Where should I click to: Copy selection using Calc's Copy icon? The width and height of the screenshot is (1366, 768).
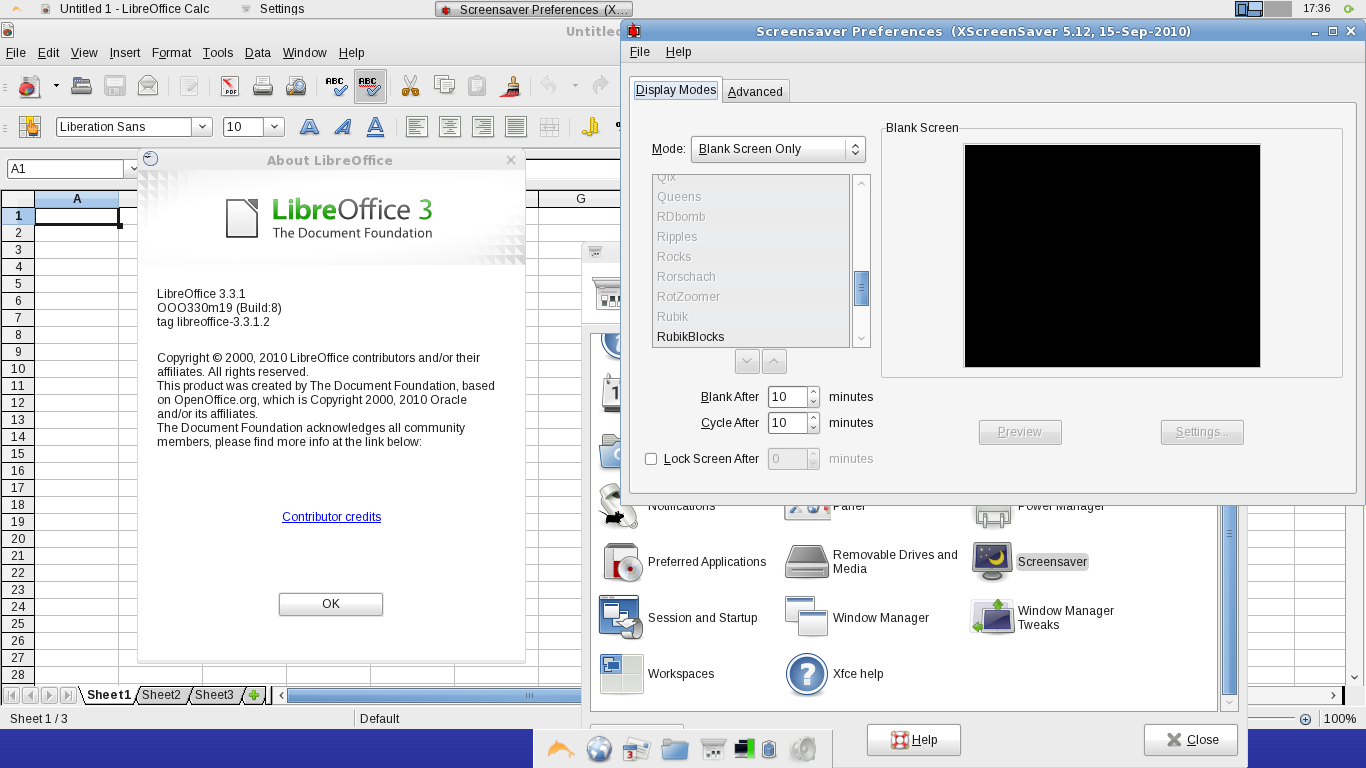click(444, 86)
